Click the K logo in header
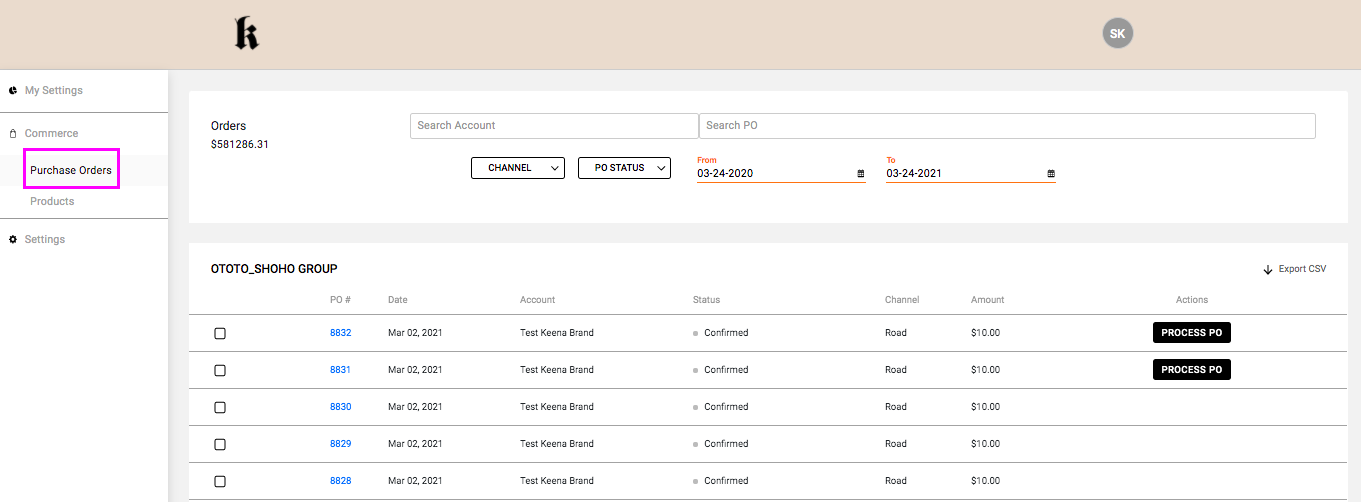1361x502 pixels. point(246,34)
